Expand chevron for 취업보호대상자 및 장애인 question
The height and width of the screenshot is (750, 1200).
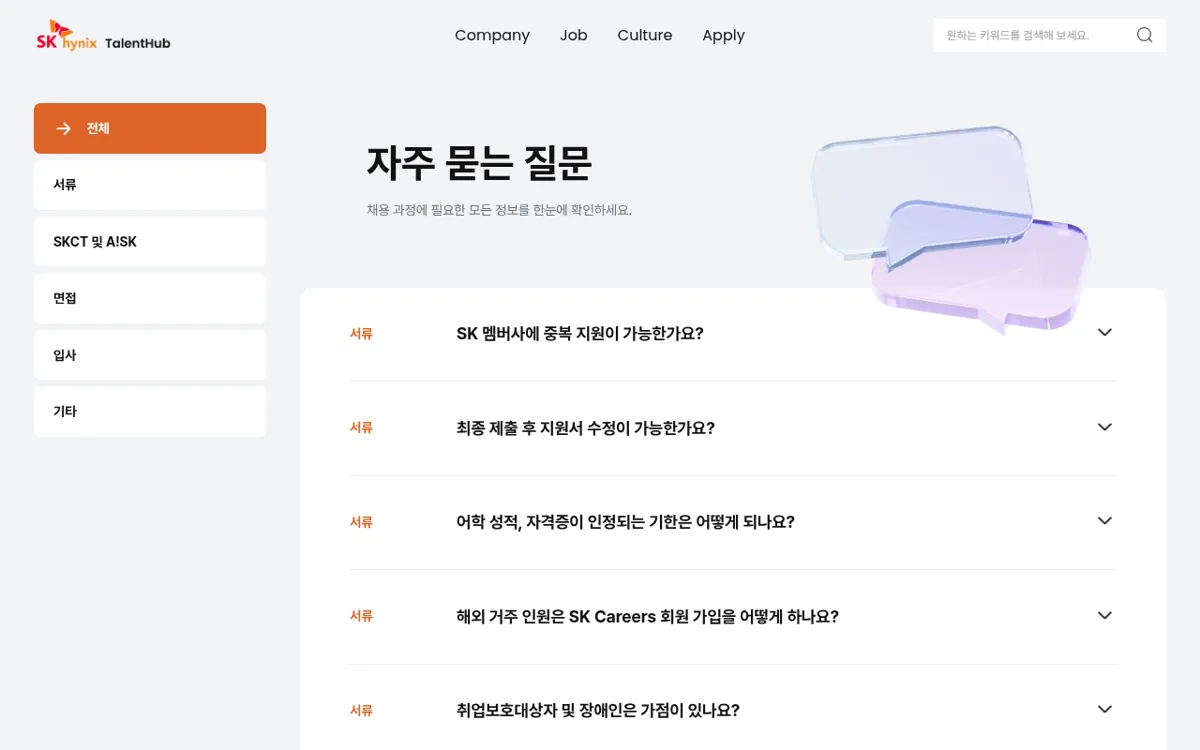(x=1105, y=710)
